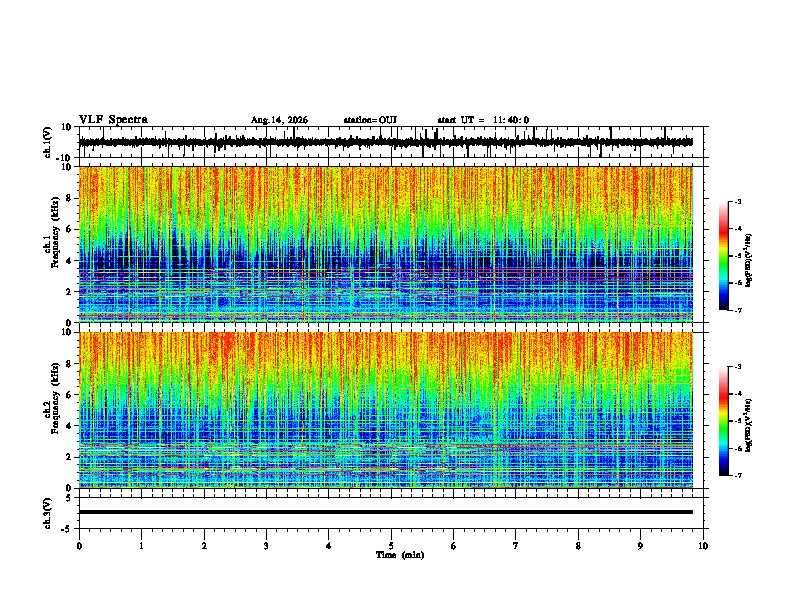792x612 pixels.
Task: Click the 3 tick label on time axis
Action: 266,546
